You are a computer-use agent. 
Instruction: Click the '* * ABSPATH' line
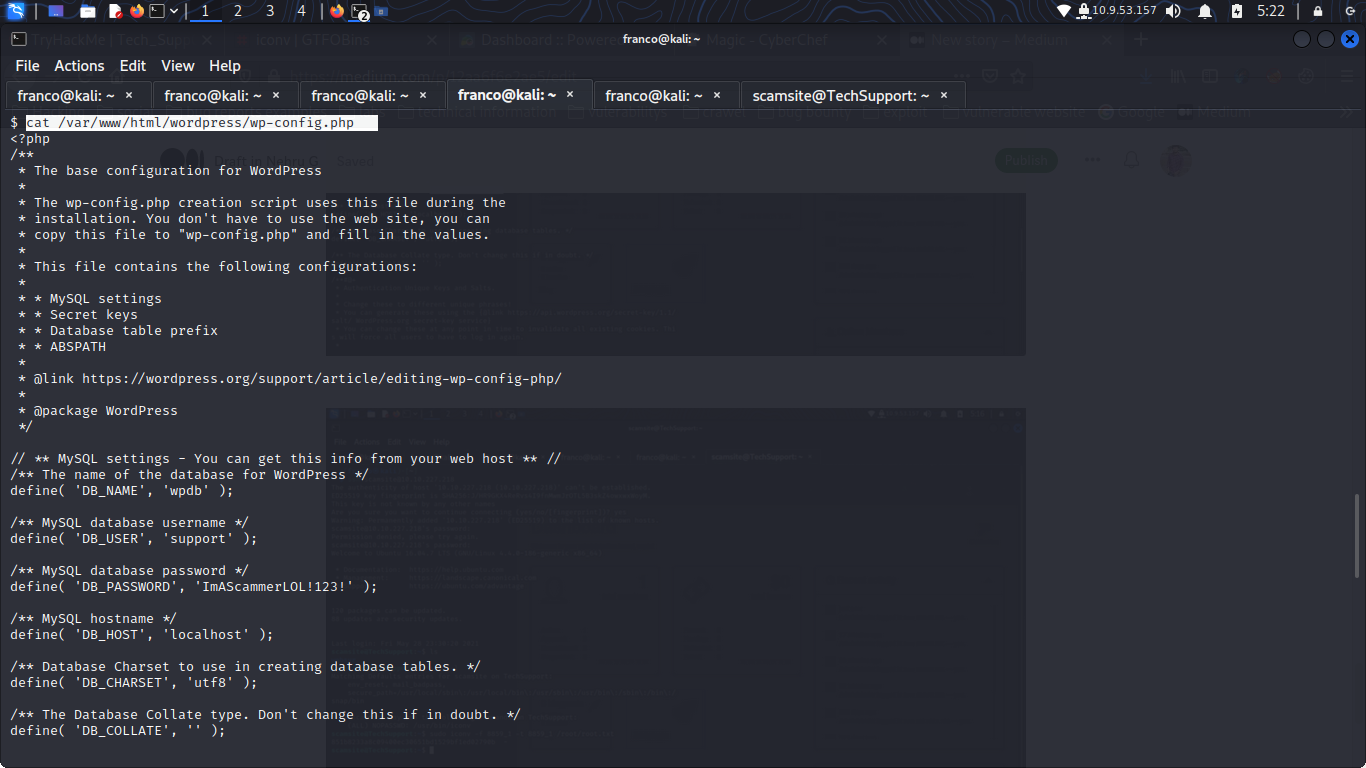(62, 346)
